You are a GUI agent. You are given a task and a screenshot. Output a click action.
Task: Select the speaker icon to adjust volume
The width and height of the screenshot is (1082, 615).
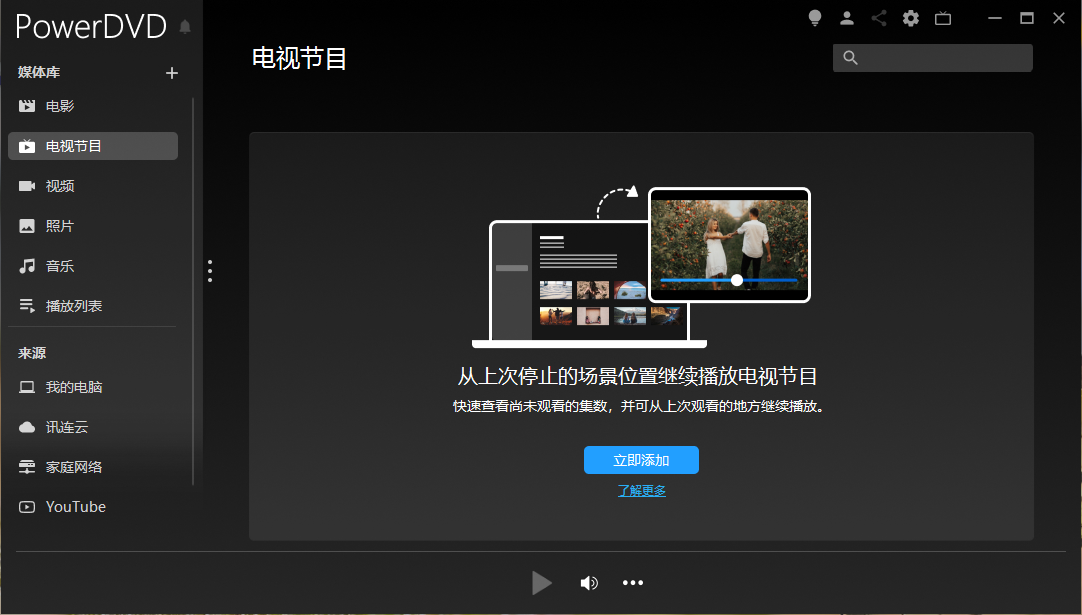589,583
